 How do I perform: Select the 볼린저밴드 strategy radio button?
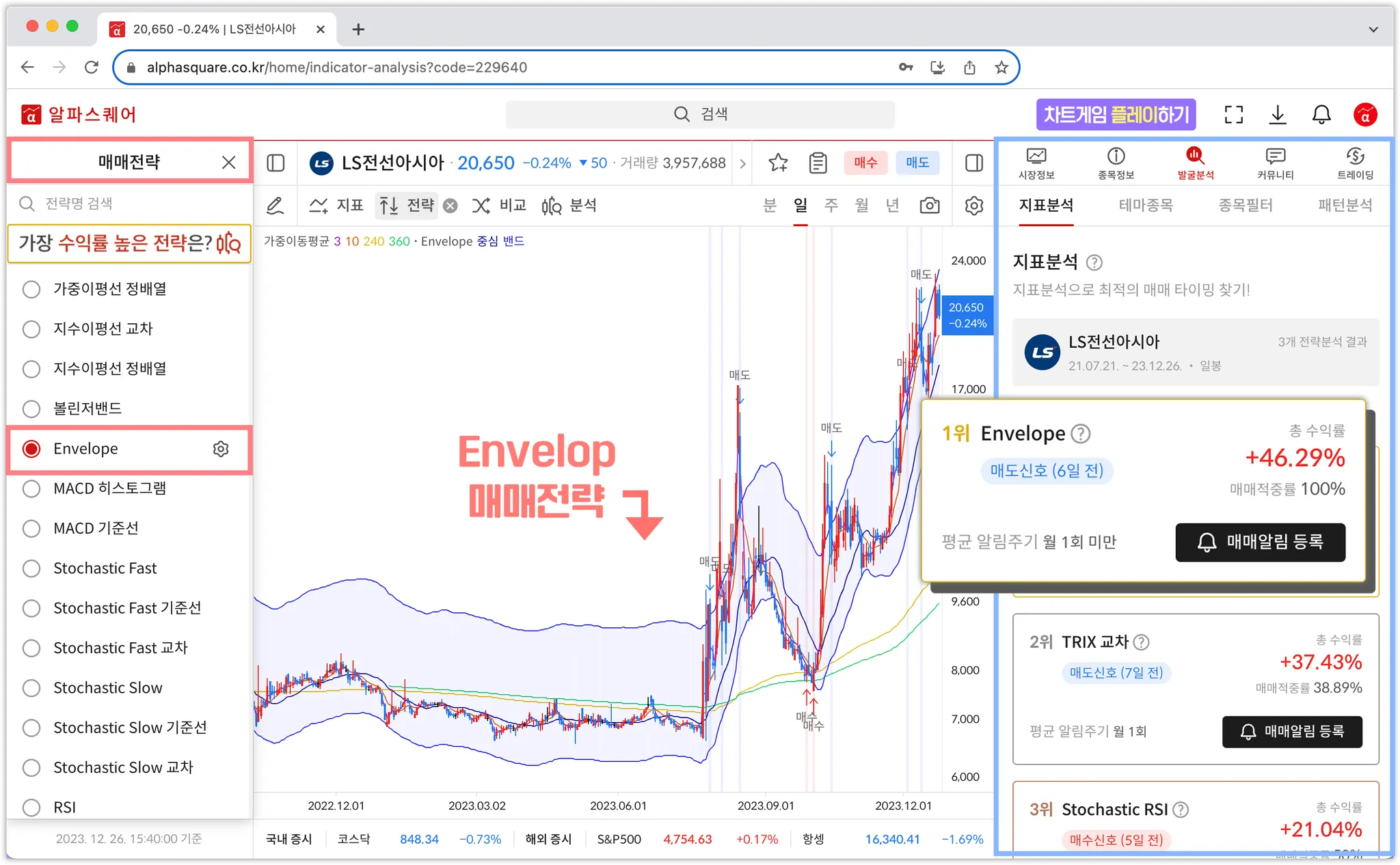pos(31,409)
